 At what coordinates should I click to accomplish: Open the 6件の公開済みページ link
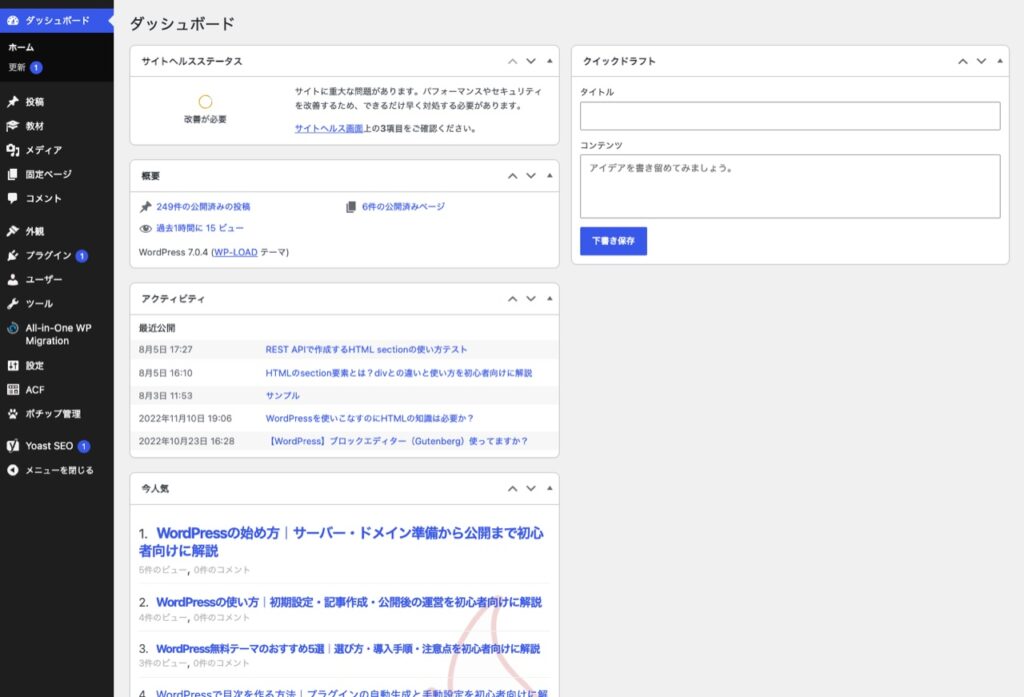tap(404, 206)
